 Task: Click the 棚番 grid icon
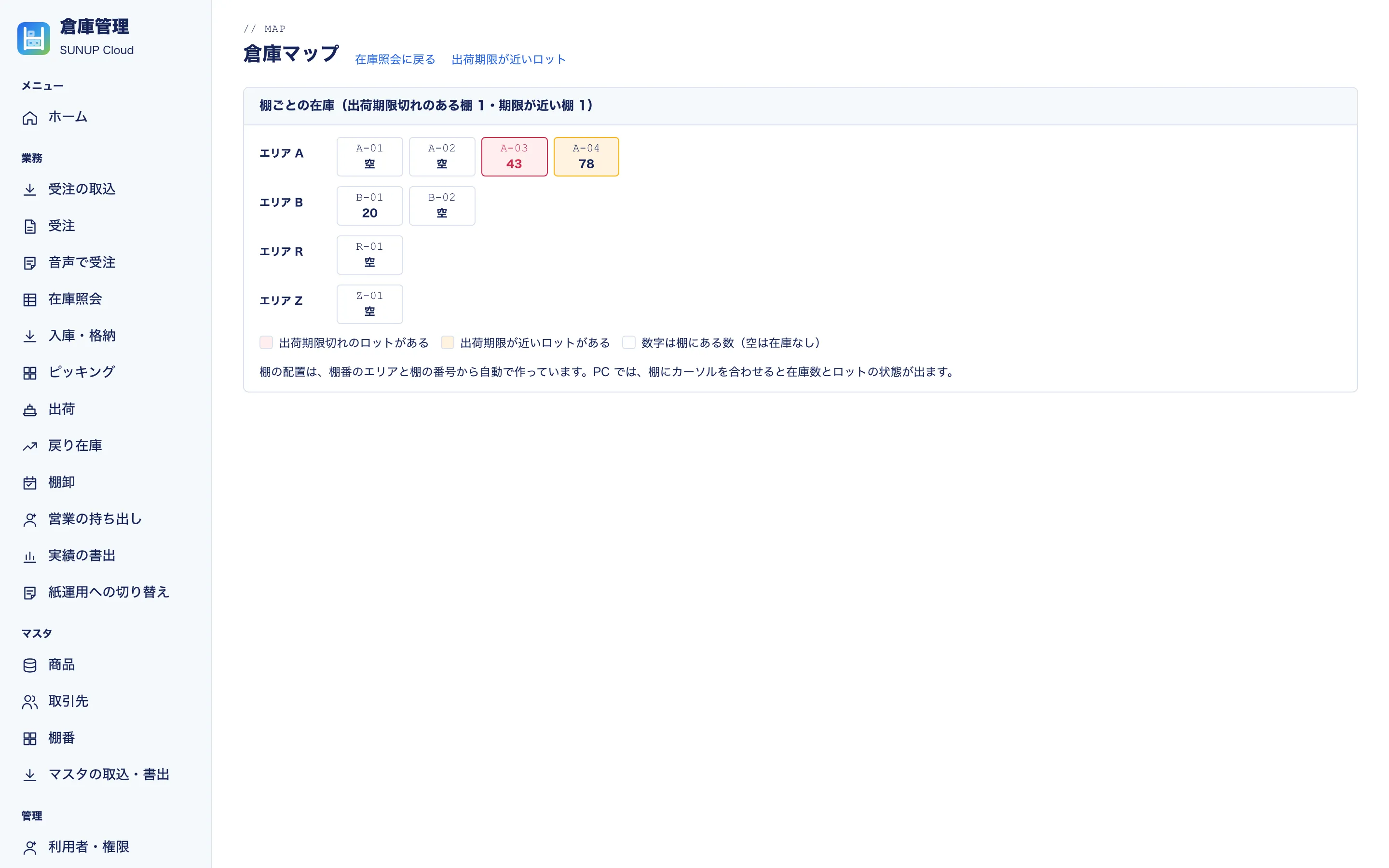[x=30, y=739]
